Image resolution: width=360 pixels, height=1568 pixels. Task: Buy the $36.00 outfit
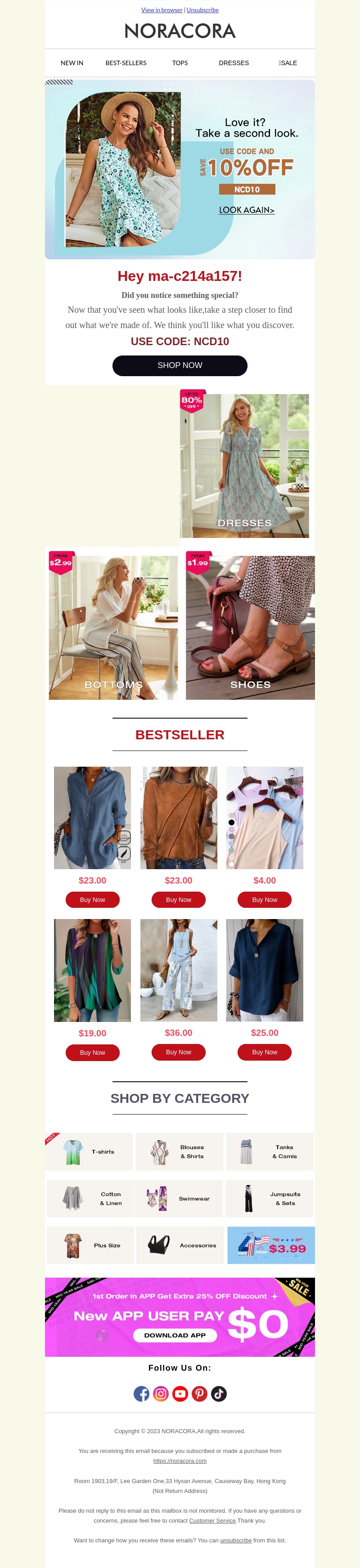179,1051
